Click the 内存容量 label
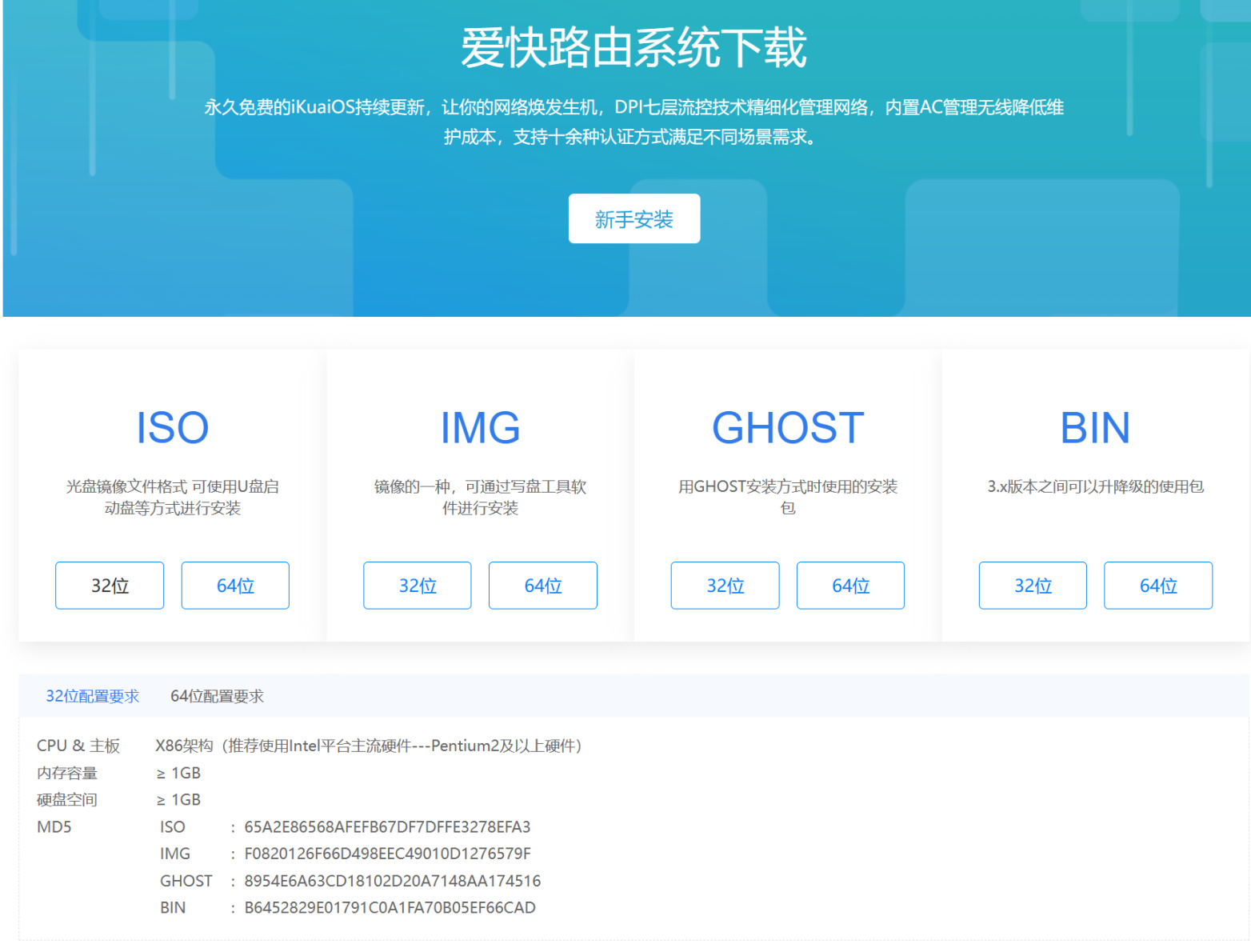1251x952 pixels. point(67,773)
